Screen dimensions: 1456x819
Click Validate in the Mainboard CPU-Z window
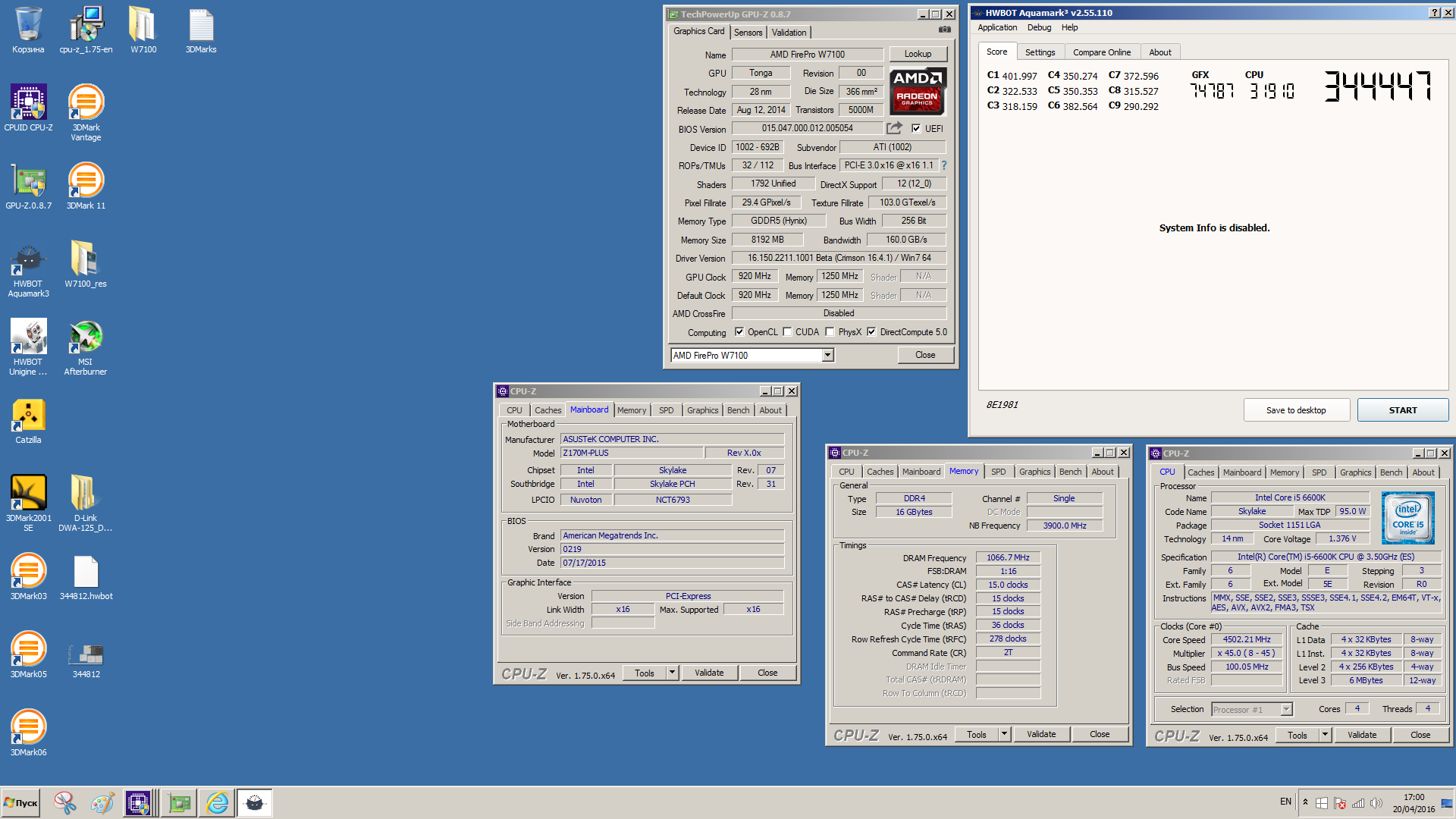709,673
